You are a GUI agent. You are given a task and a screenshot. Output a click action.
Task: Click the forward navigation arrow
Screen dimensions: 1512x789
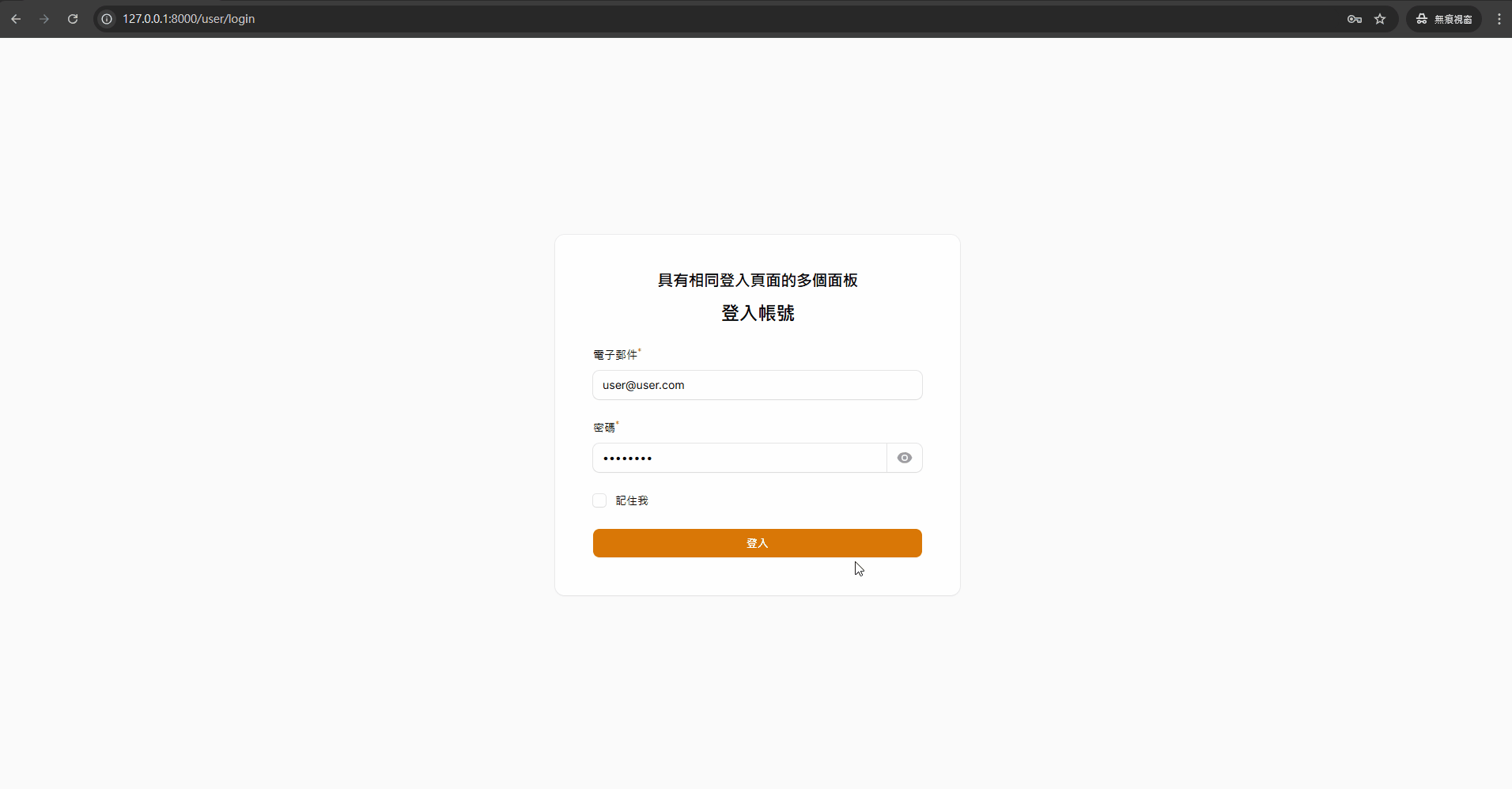coord(44,18)
